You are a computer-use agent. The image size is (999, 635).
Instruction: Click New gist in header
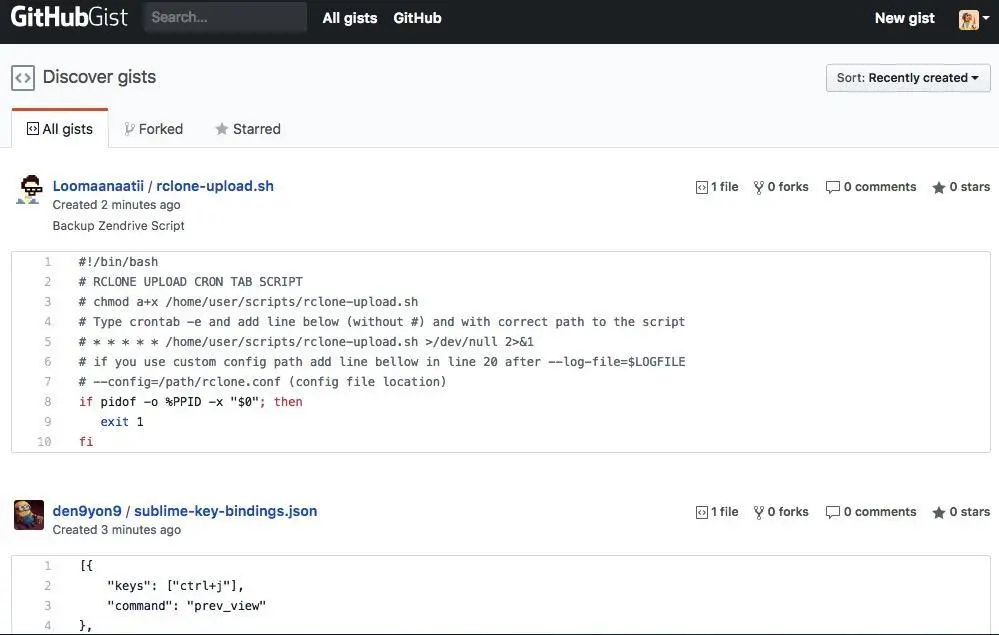(x=904, y=18)
